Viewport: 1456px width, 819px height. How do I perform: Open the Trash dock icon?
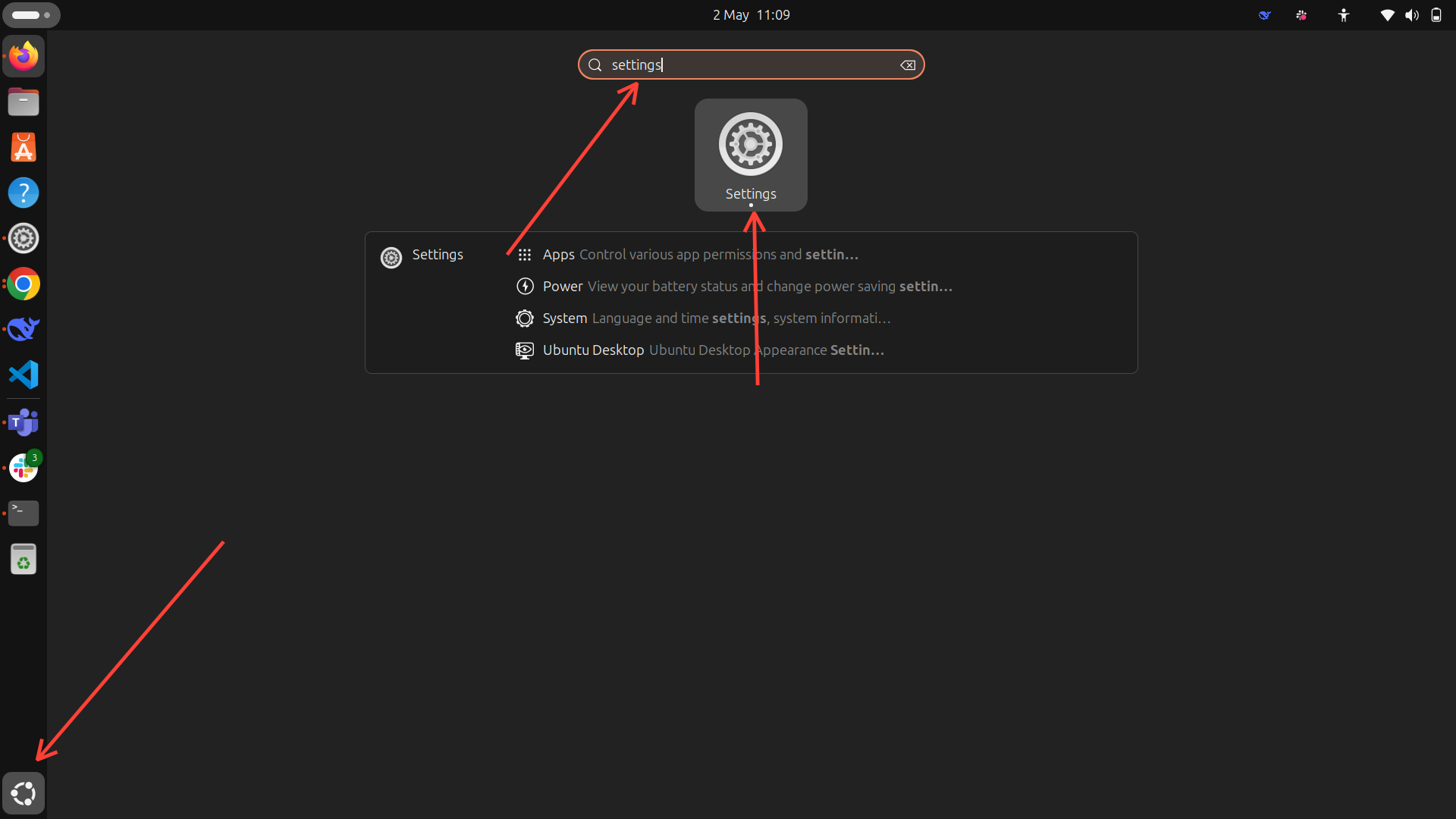[24, 560]
